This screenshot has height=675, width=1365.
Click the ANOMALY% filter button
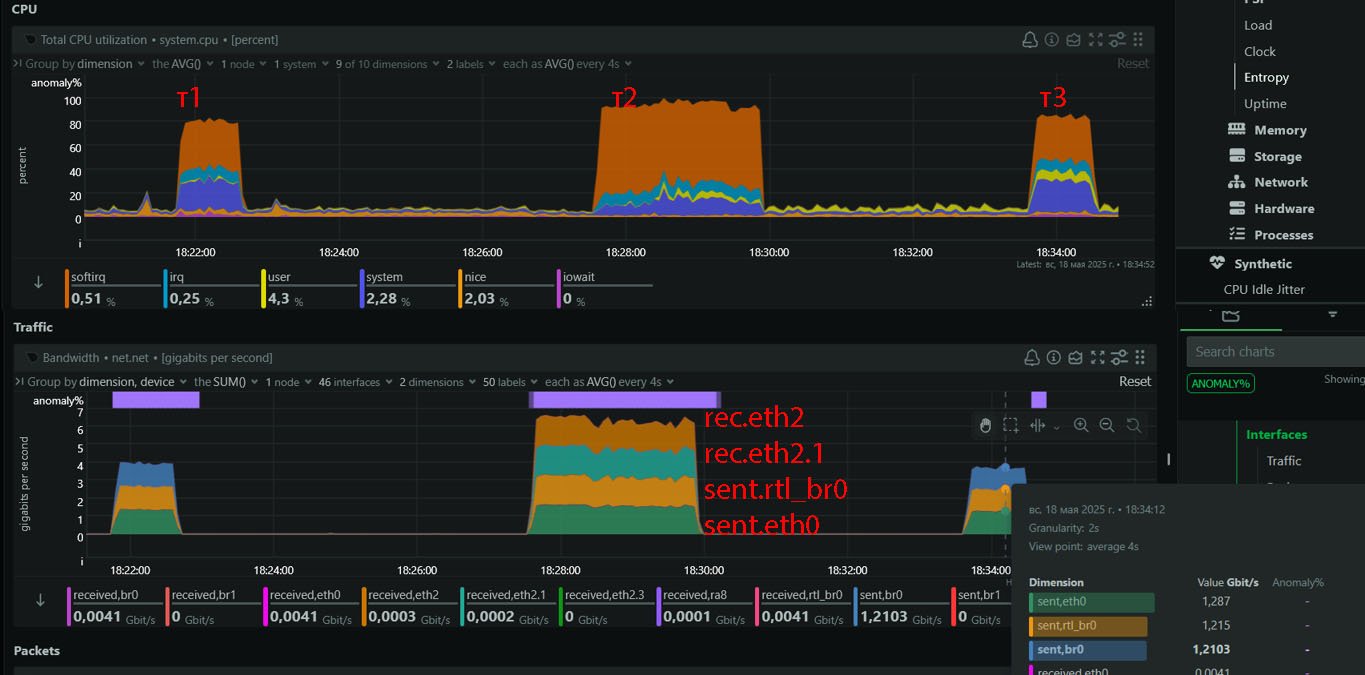tap(1220, 383)
